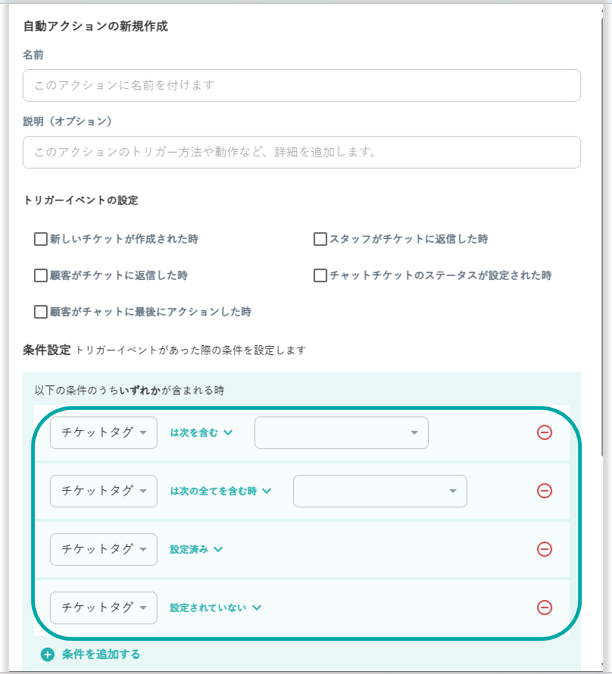612x674 pixels.
Task: Open the は次の全てを含む時 operator dropdown
Action: [x=220, y=491]
